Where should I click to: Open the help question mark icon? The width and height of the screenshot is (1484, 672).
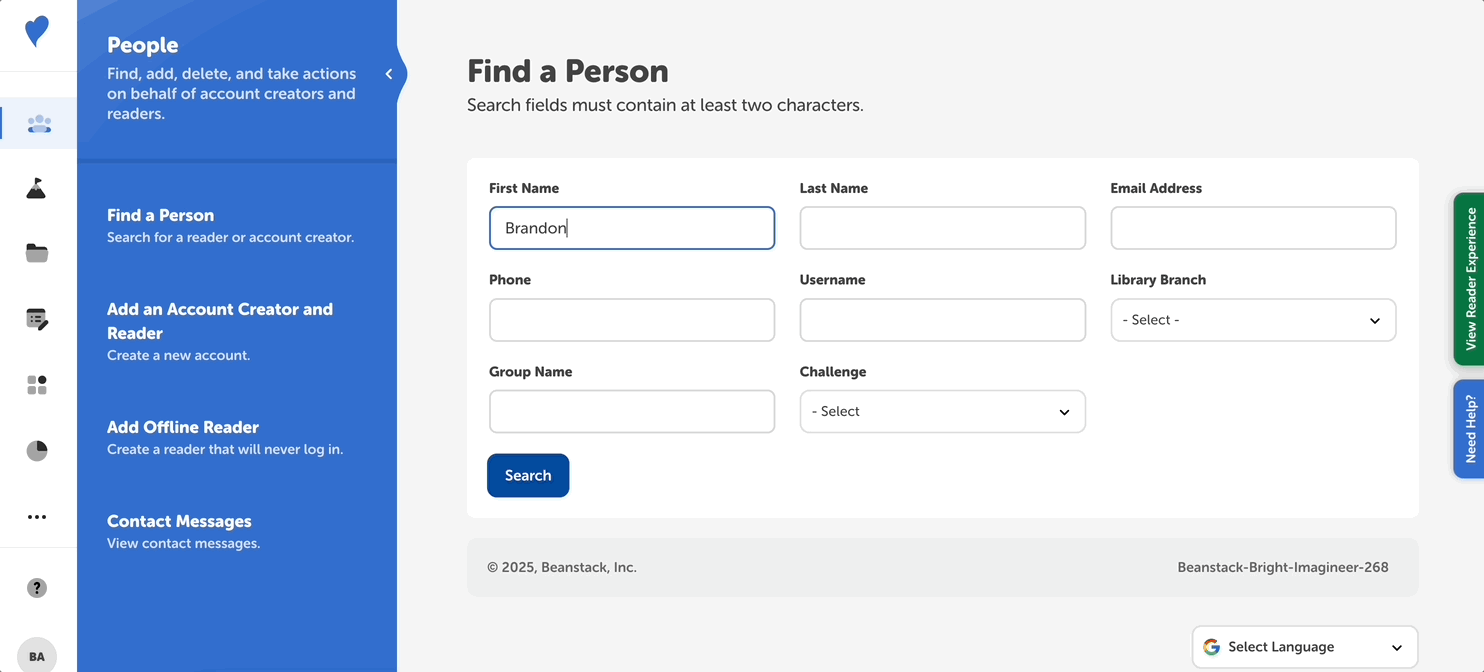[37, 588]
